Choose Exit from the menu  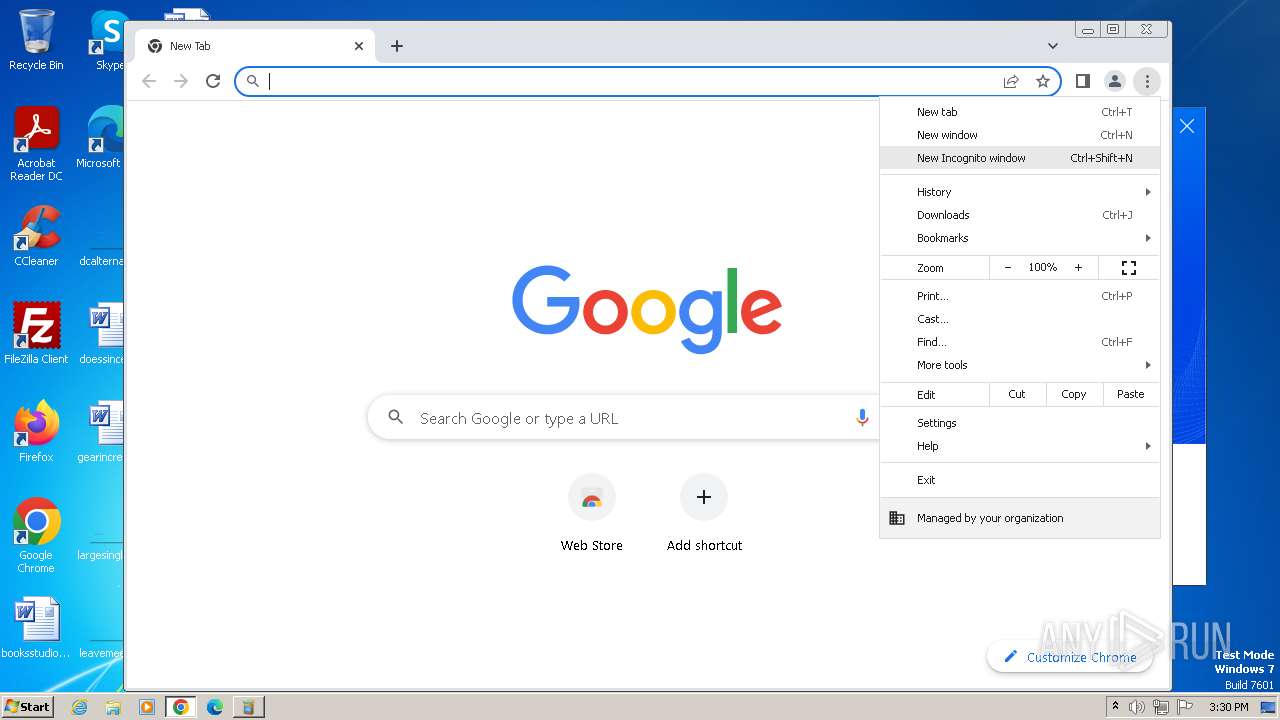pyautogui.click(x=1020, y=480)
